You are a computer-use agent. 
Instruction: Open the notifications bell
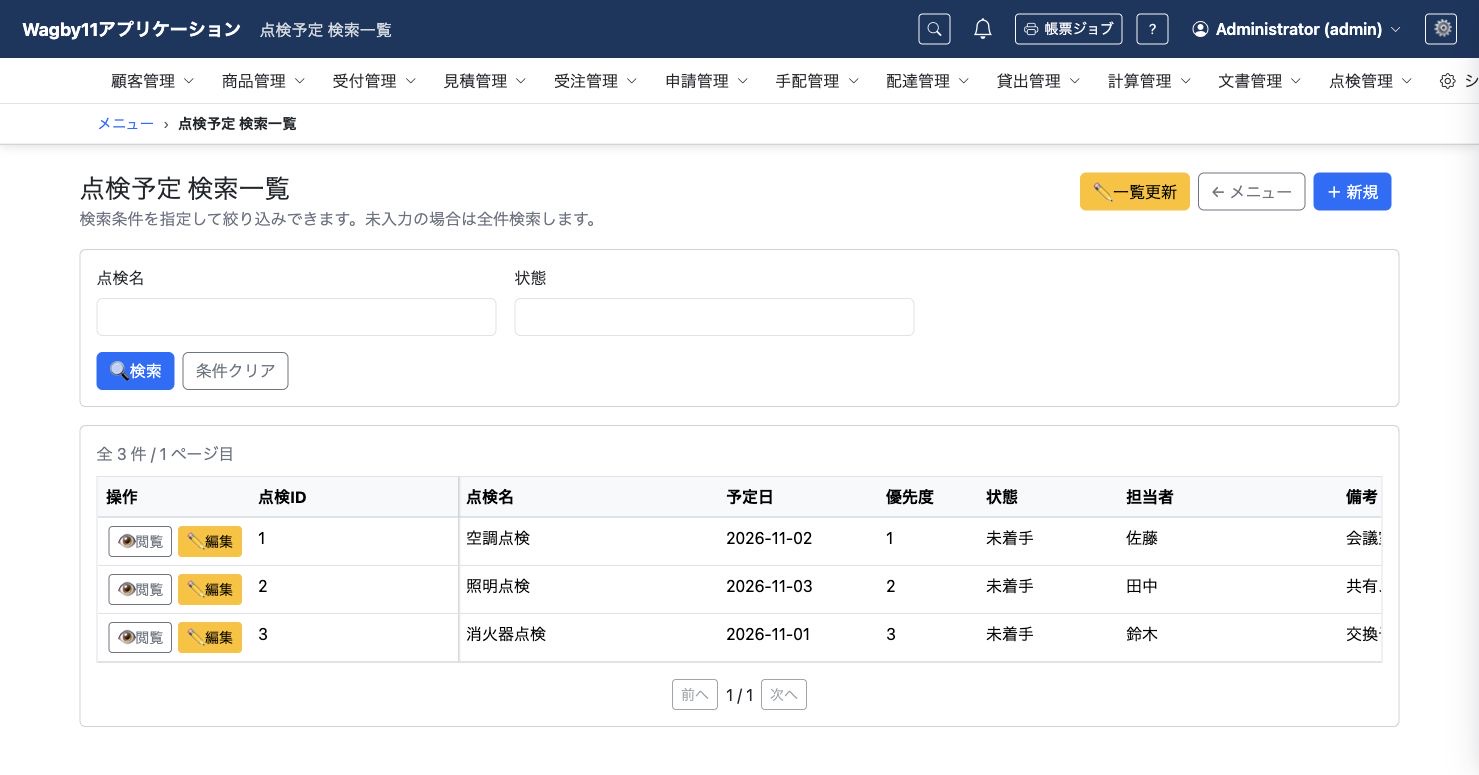(983, 29)
